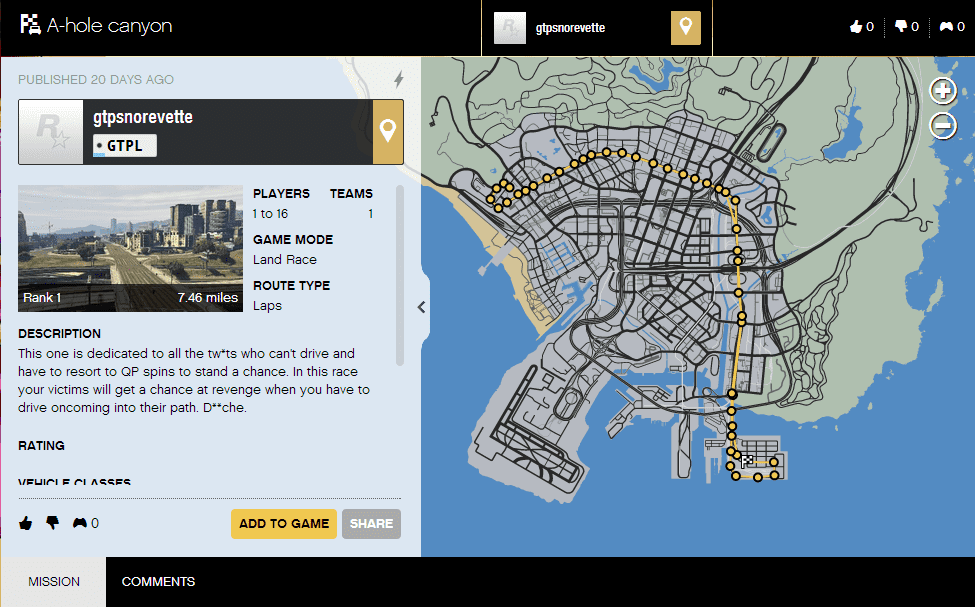Click the gamepad plays icon in header
This screenshot has height=607, width=975.
946,27
